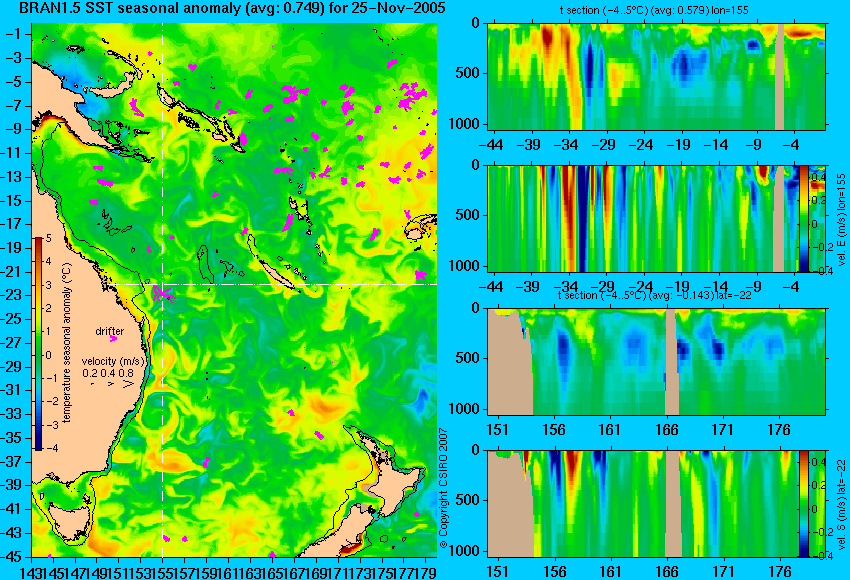
Task: Click the vertical label 'vel. S (m/s) lat=-22'
Action: pyautogui.click(x=841, y=505)
